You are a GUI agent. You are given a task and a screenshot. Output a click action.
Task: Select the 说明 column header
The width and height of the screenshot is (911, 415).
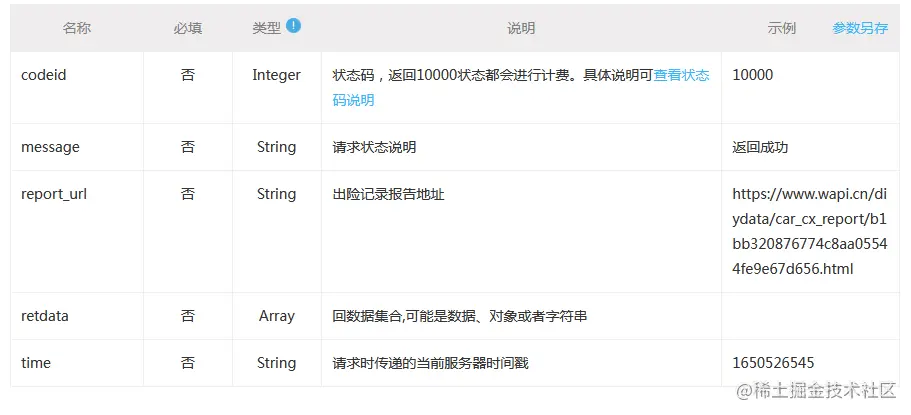(521, 28)
